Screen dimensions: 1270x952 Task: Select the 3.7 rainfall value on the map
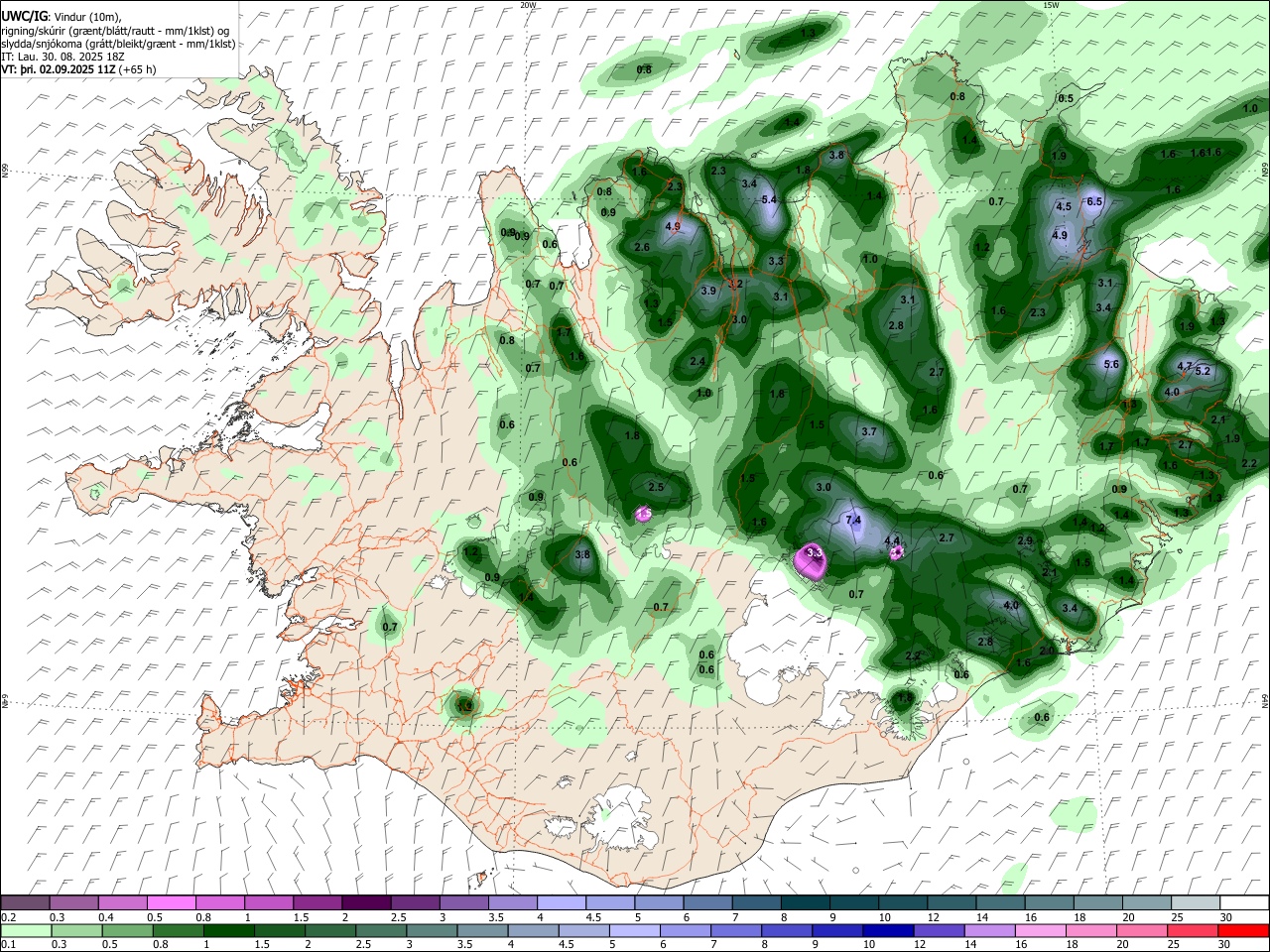point(869,431)
